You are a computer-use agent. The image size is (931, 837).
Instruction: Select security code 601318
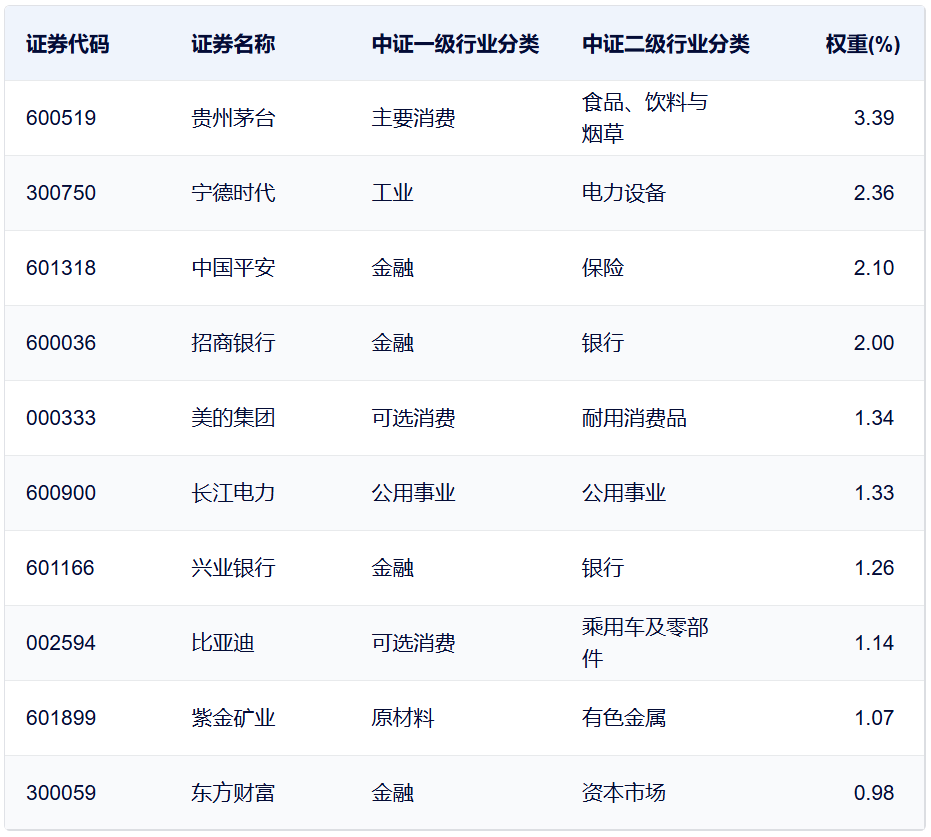tap(61, 268)
